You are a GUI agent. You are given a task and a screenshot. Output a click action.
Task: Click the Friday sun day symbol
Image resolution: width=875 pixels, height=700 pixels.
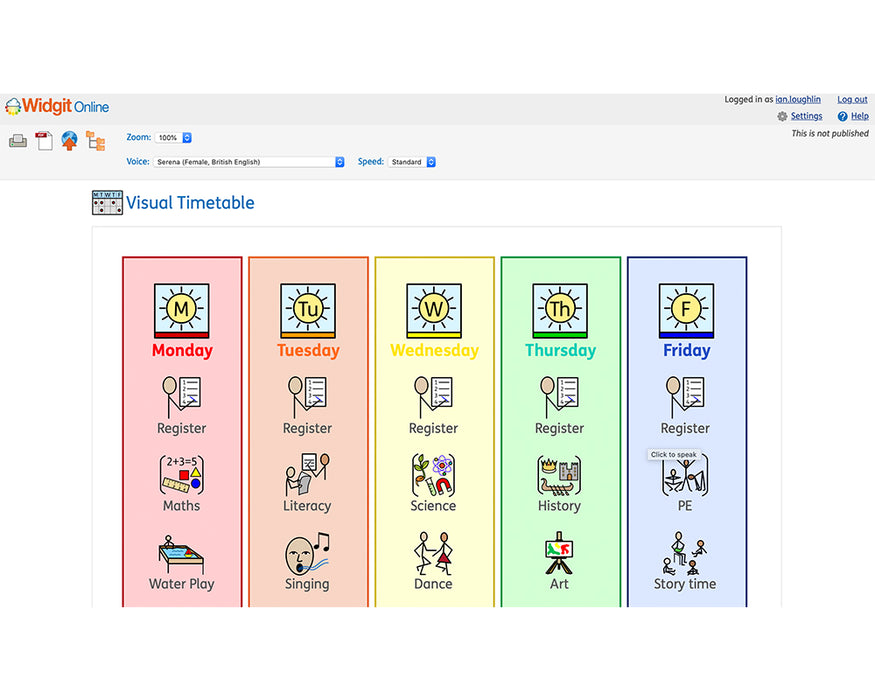[685, 310]
